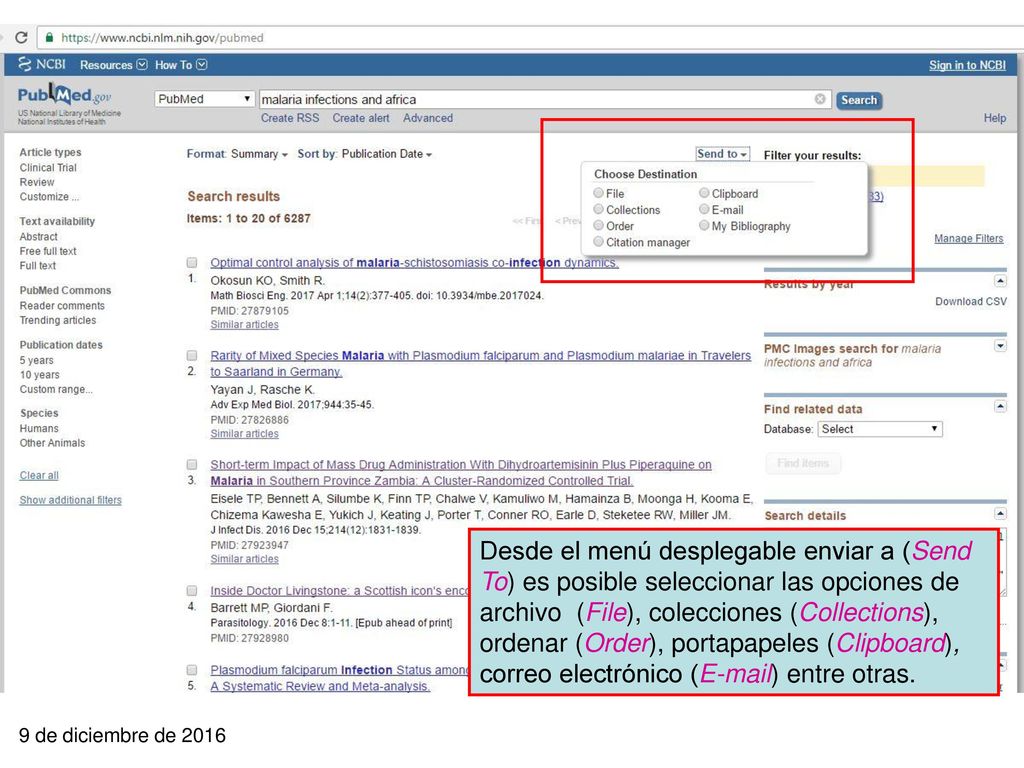The image size is (1024, 768).
Task: Click the Search button
Action: [859, 100]
